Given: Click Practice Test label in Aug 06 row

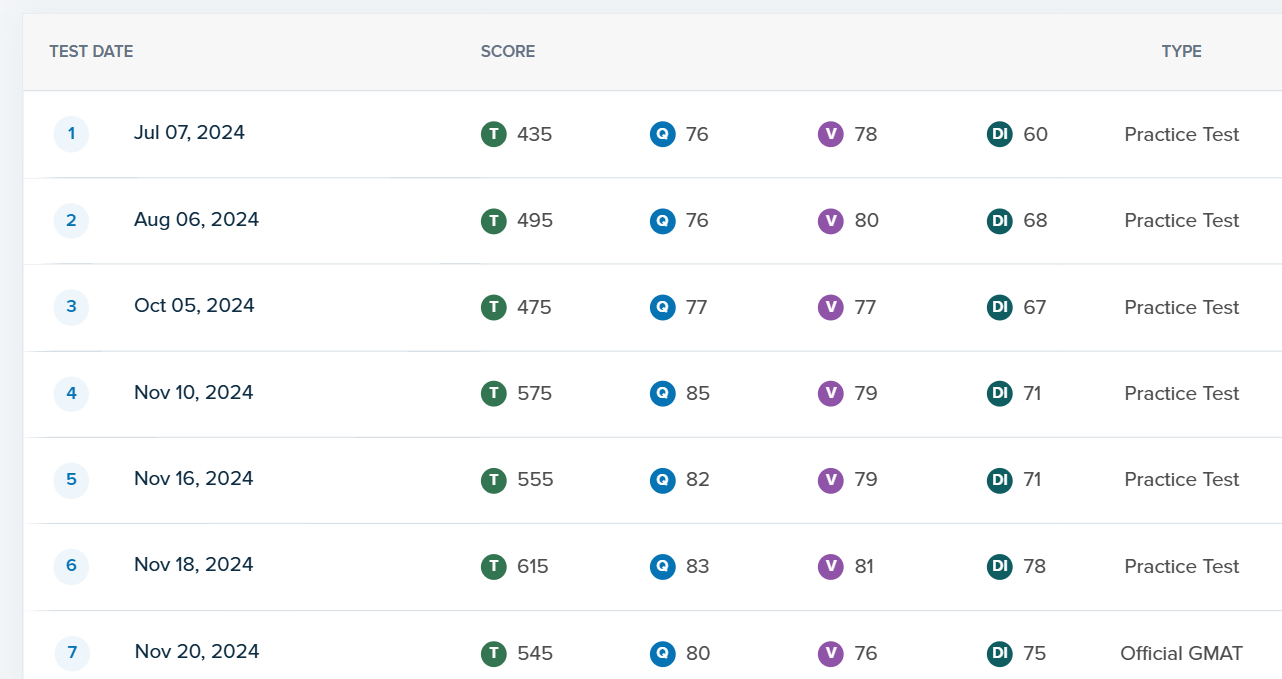Looking at the screenshot, I should [1181, 220].
